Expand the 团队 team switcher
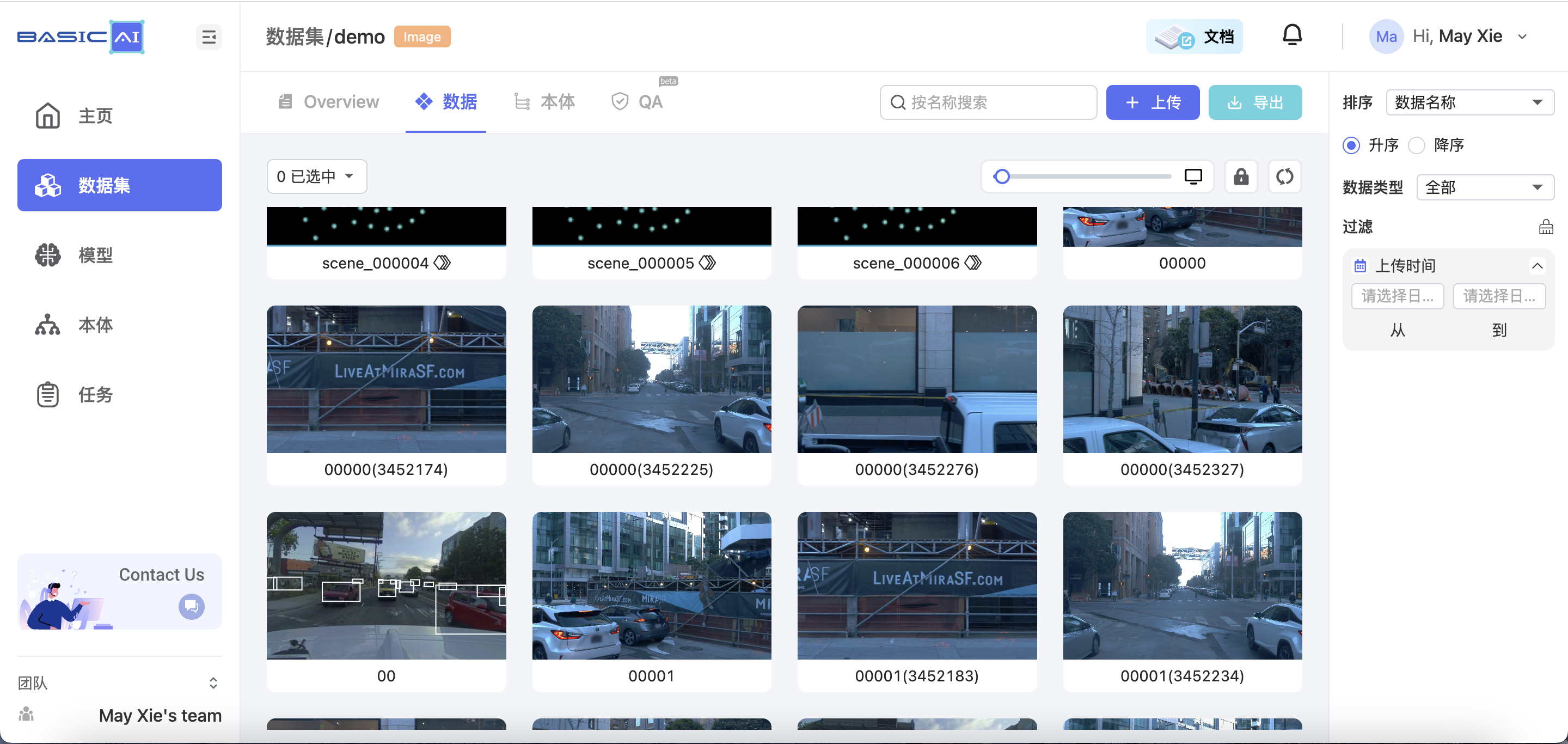 click(x=213, y=683)
